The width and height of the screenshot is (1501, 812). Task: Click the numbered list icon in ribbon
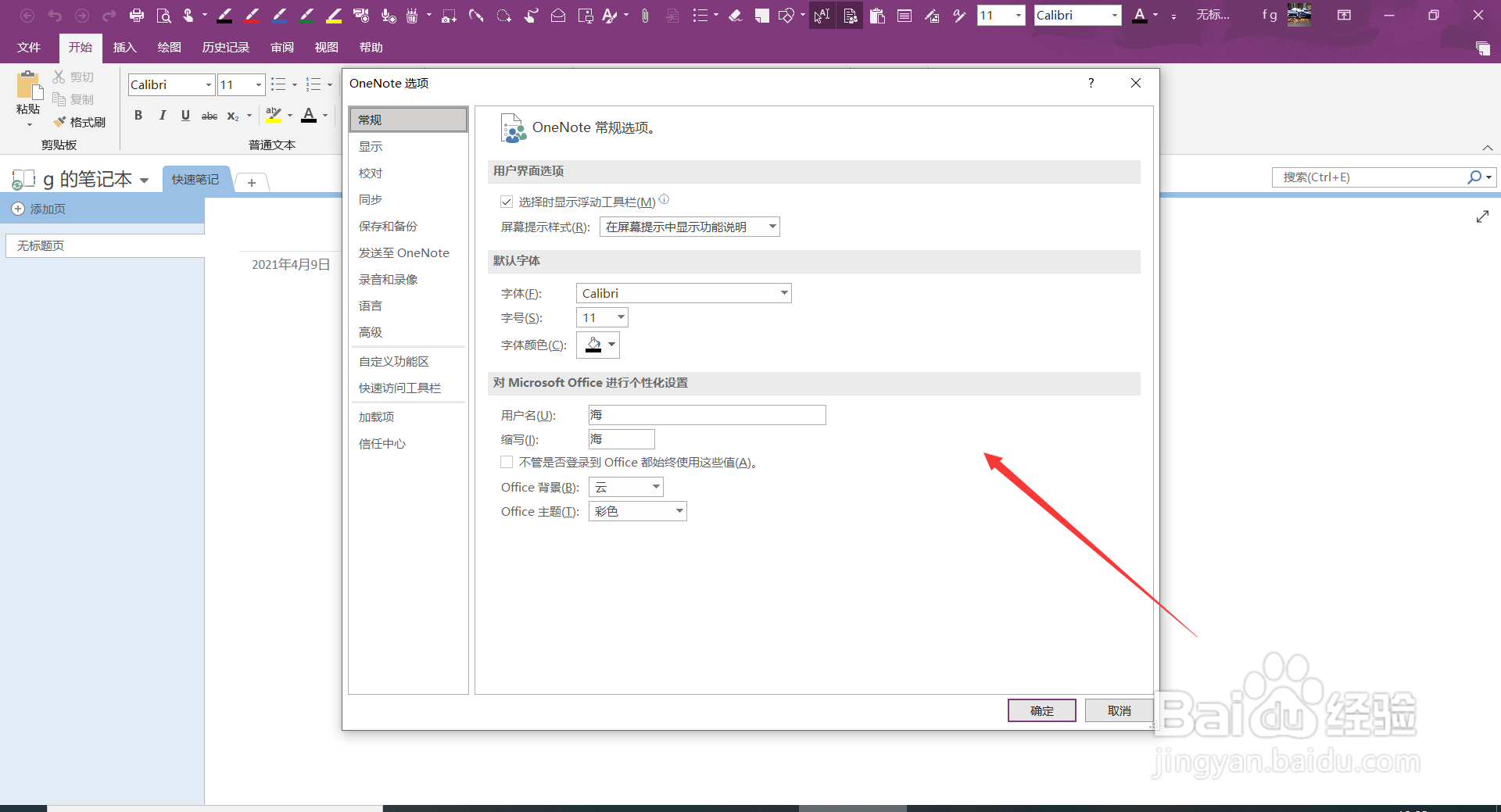point(313,84)
